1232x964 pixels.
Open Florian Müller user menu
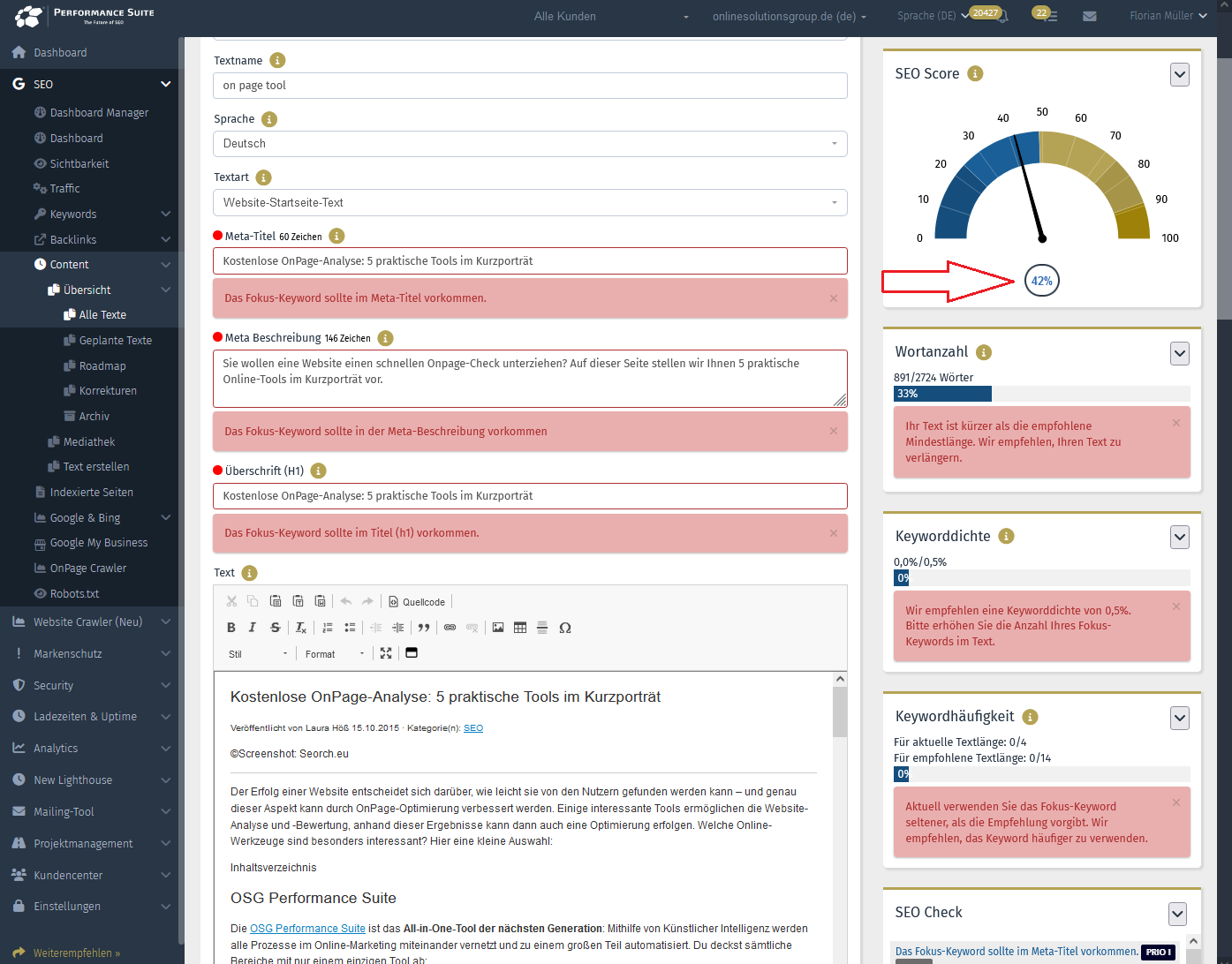(x=1168, y=16)
